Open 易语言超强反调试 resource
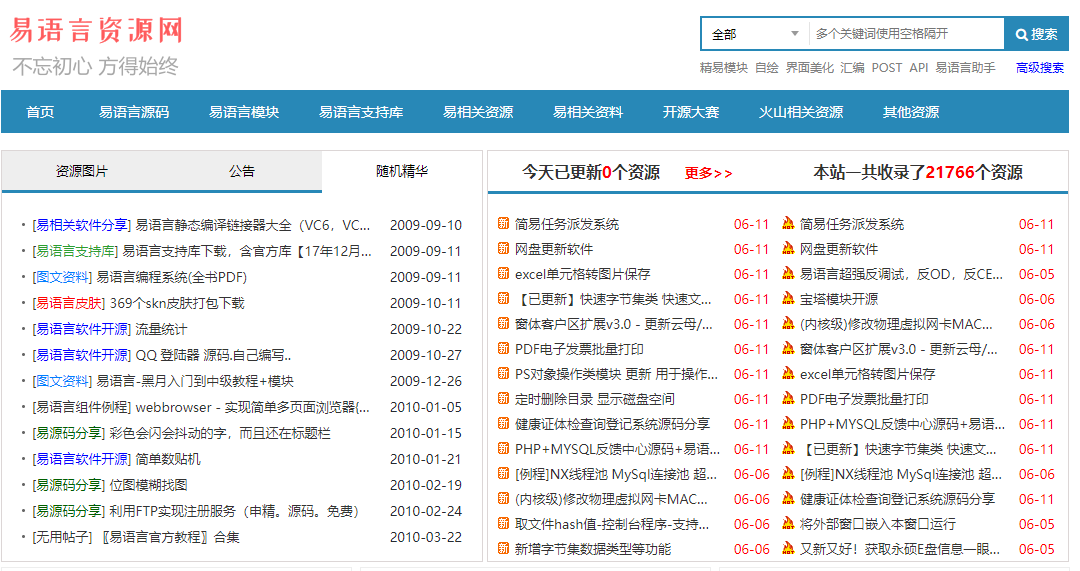The image size is (1080, 571). [901, 274]
